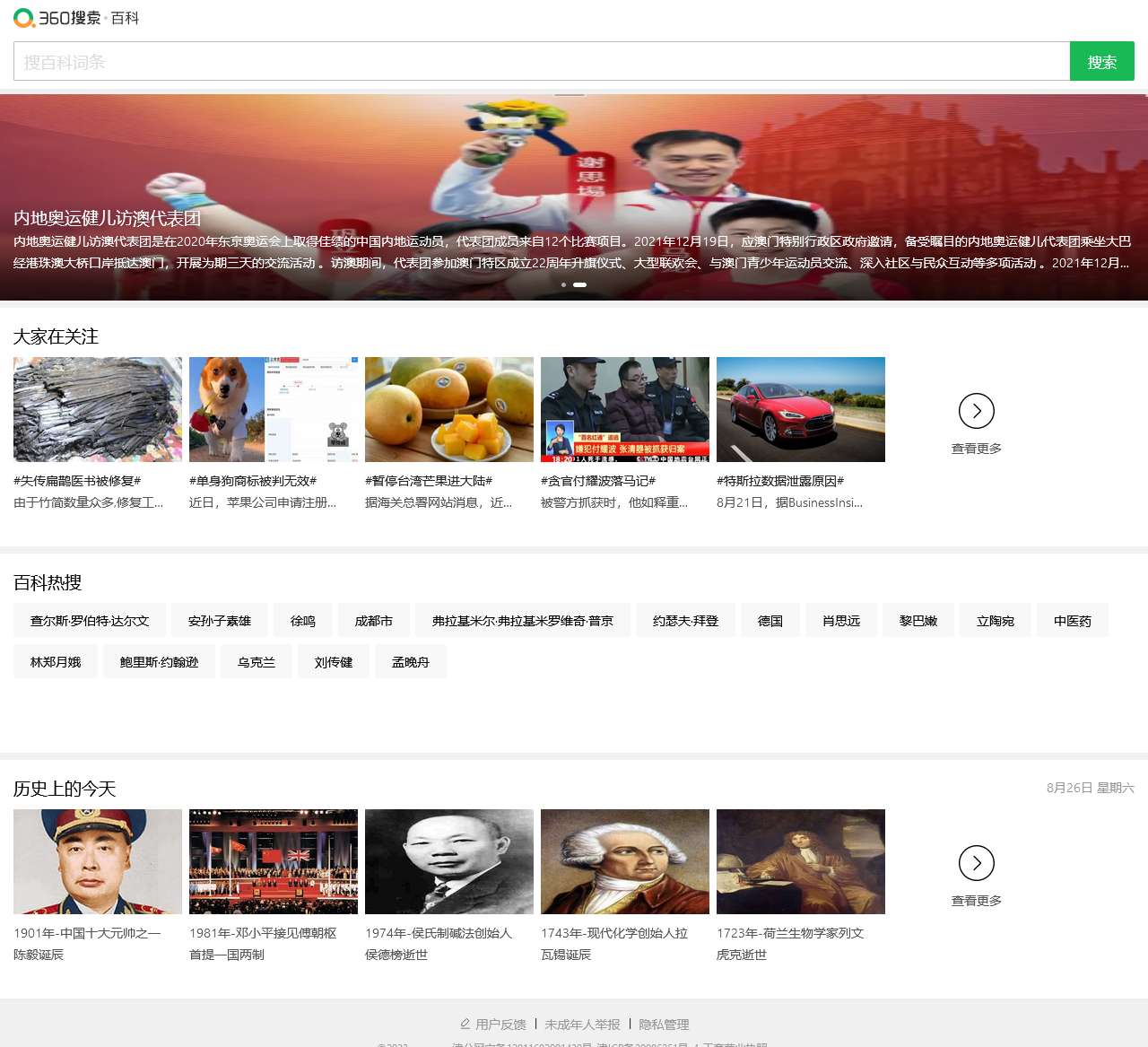Click the 百科 label beside the logo
1148x1047 pixels.
[x=125, y=18]
